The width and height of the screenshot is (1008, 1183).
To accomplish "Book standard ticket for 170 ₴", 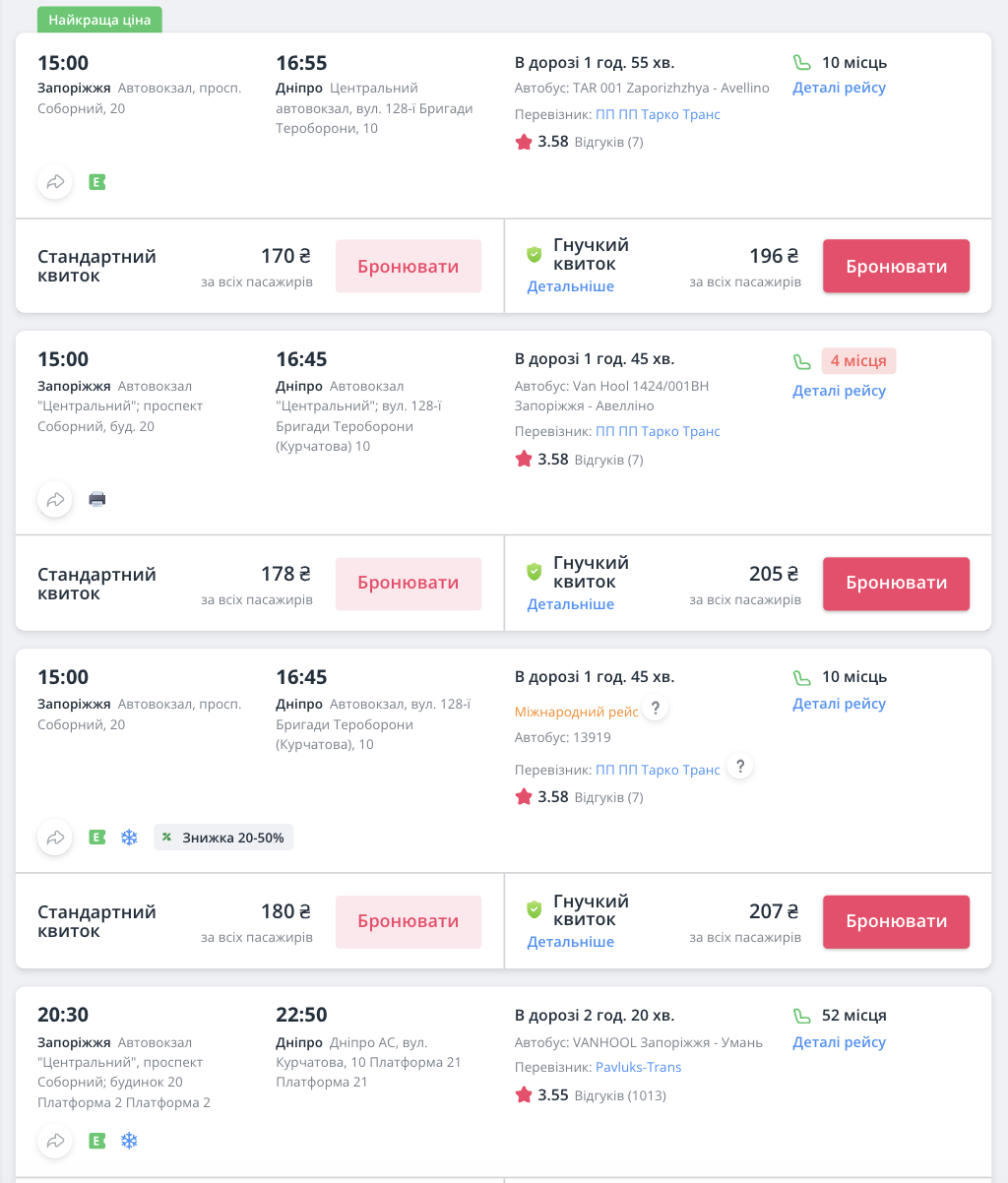I will pos(409,267).
